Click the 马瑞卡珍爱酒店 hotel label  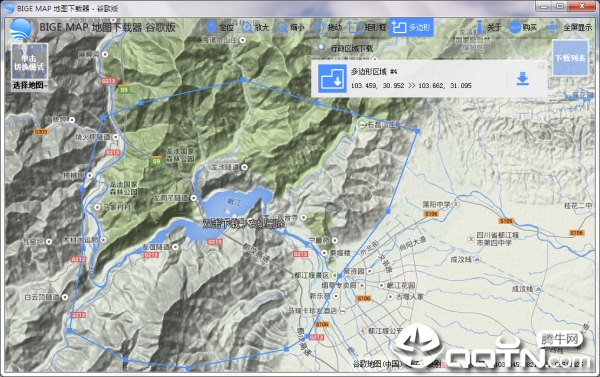[x=313, y=311]
